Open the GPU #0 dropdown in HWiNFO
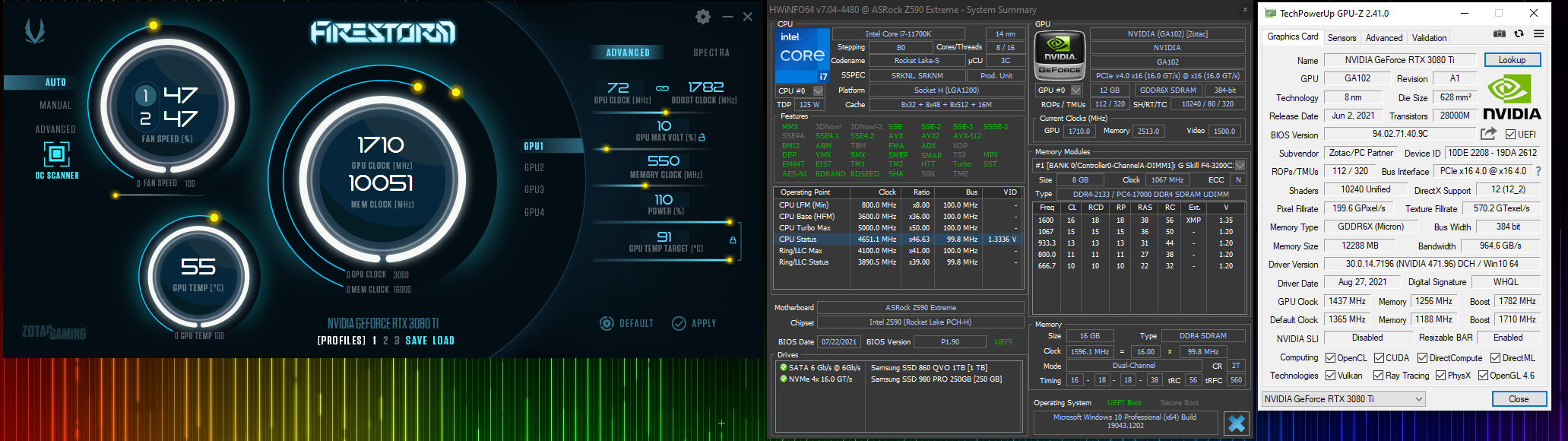Image resolution: width=1568 pixels, height=441 pixels. tap(1075, 90)
